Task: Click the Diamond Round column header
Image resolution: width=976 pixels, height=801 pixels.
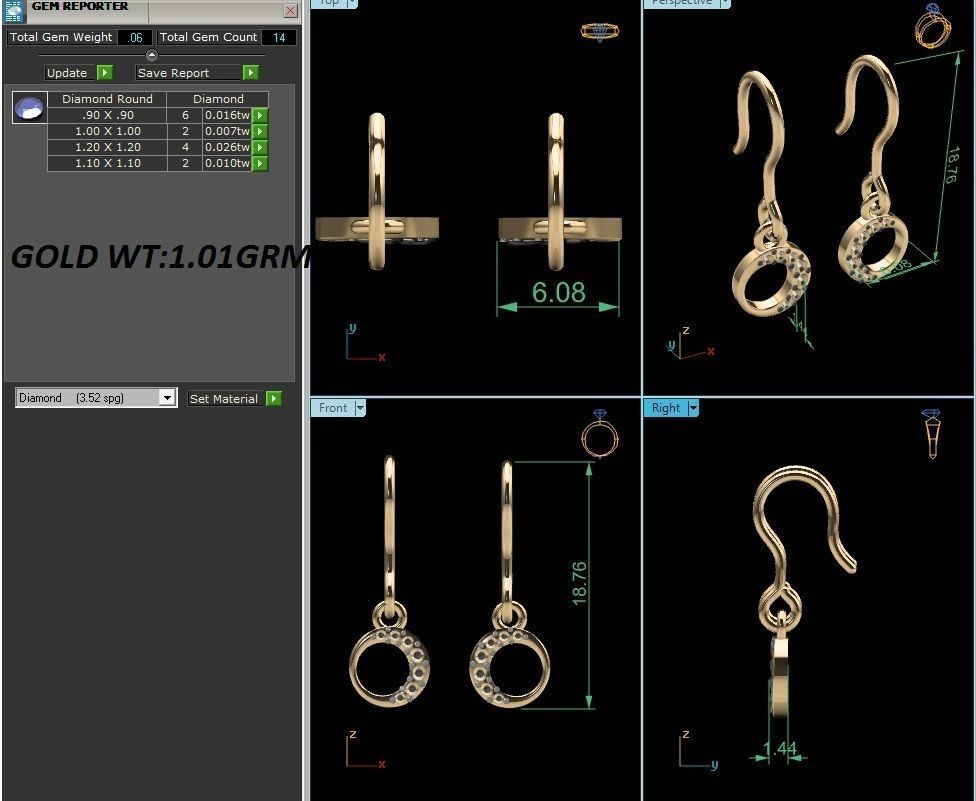Action: (x=107, y=99)
